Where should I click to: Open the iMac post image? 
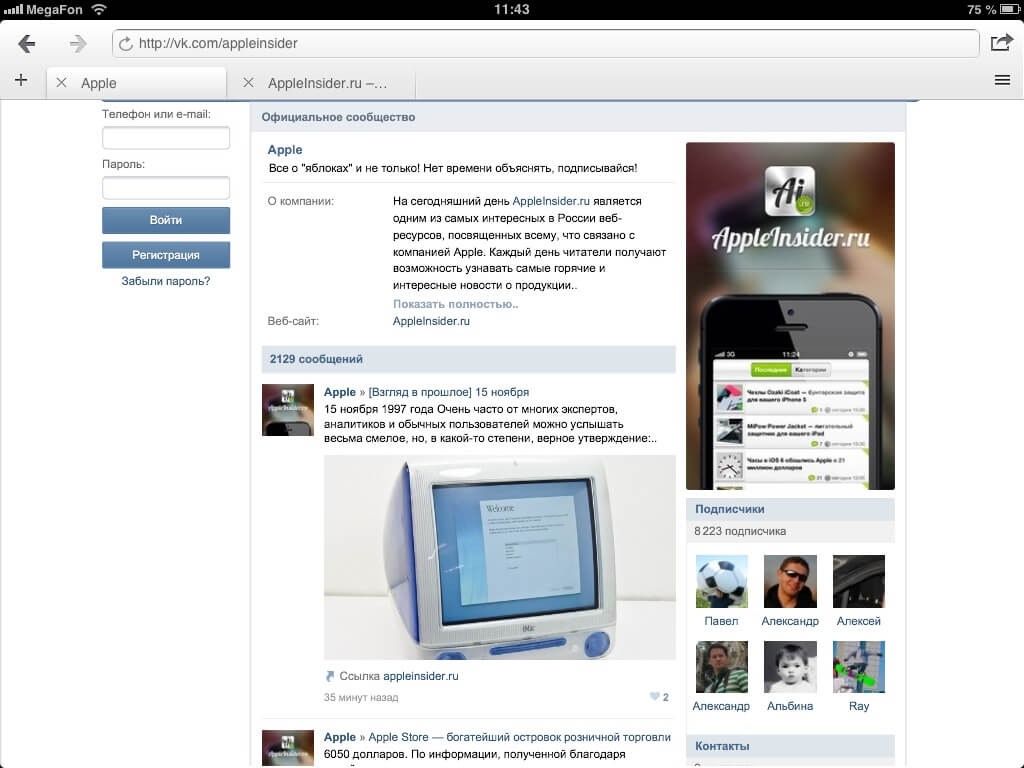[499, 557]
